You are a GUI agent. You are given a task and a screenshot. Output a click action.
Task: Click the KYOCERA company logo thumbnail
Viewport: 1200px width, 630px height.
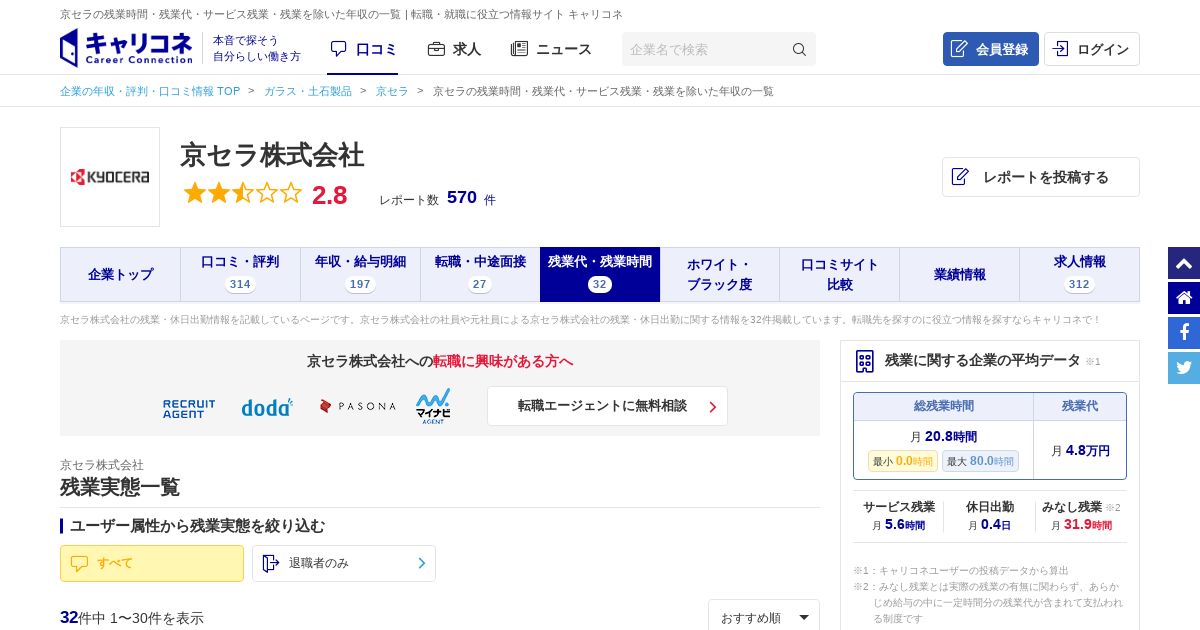click(110, 177)
